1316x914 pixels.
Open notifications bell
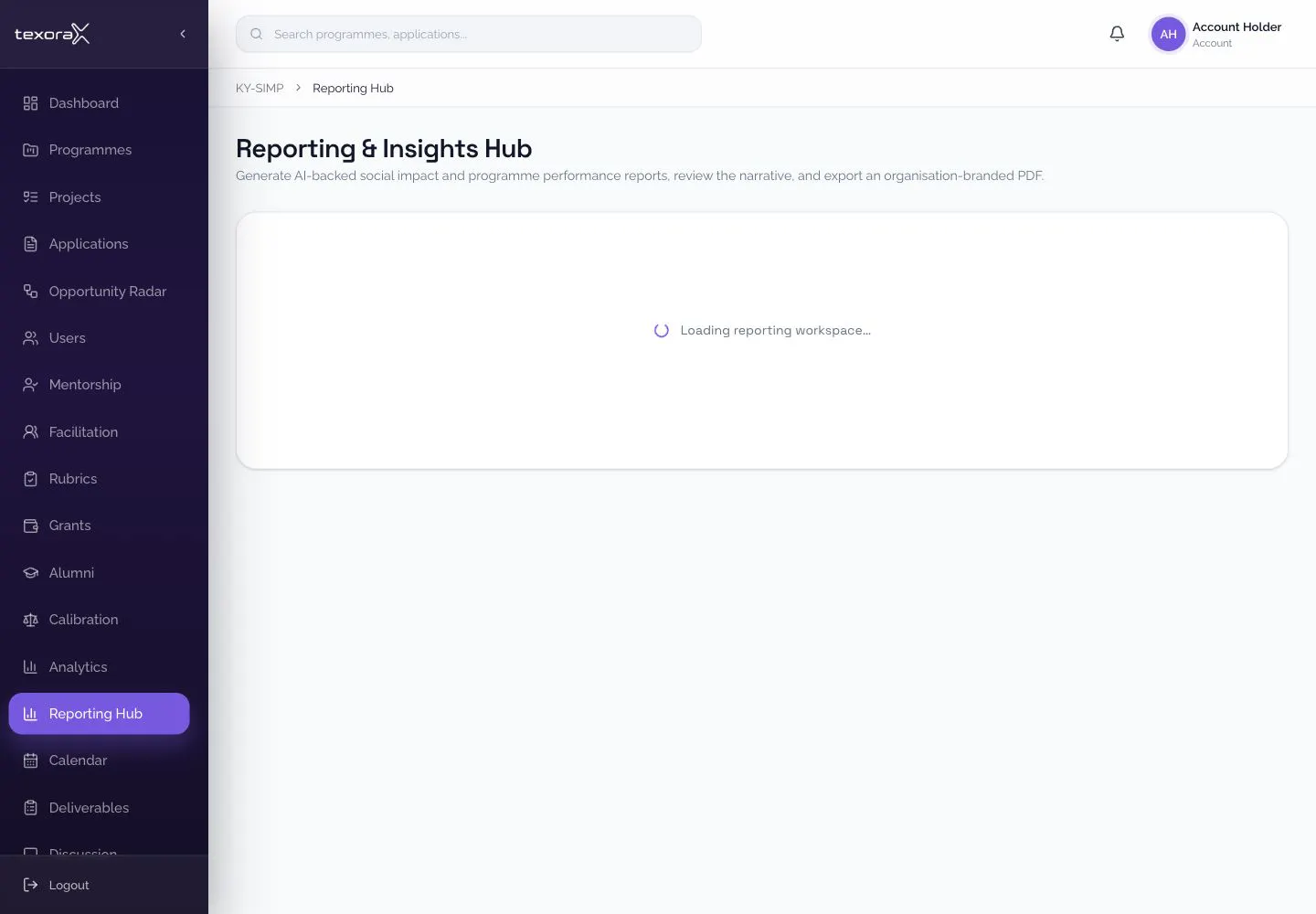1117,34
